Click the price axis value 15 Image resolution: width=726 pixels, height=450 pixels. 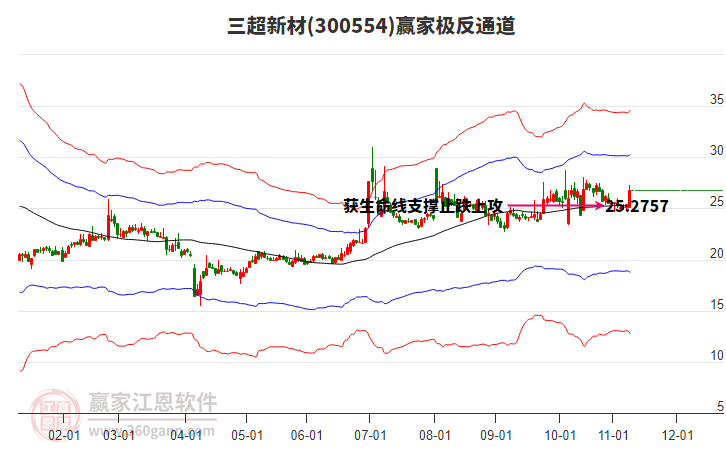coord(717,305)
